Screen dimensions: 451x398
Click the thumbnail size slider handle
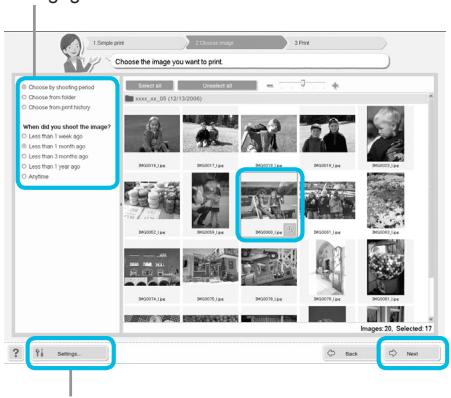click(303, 83)
